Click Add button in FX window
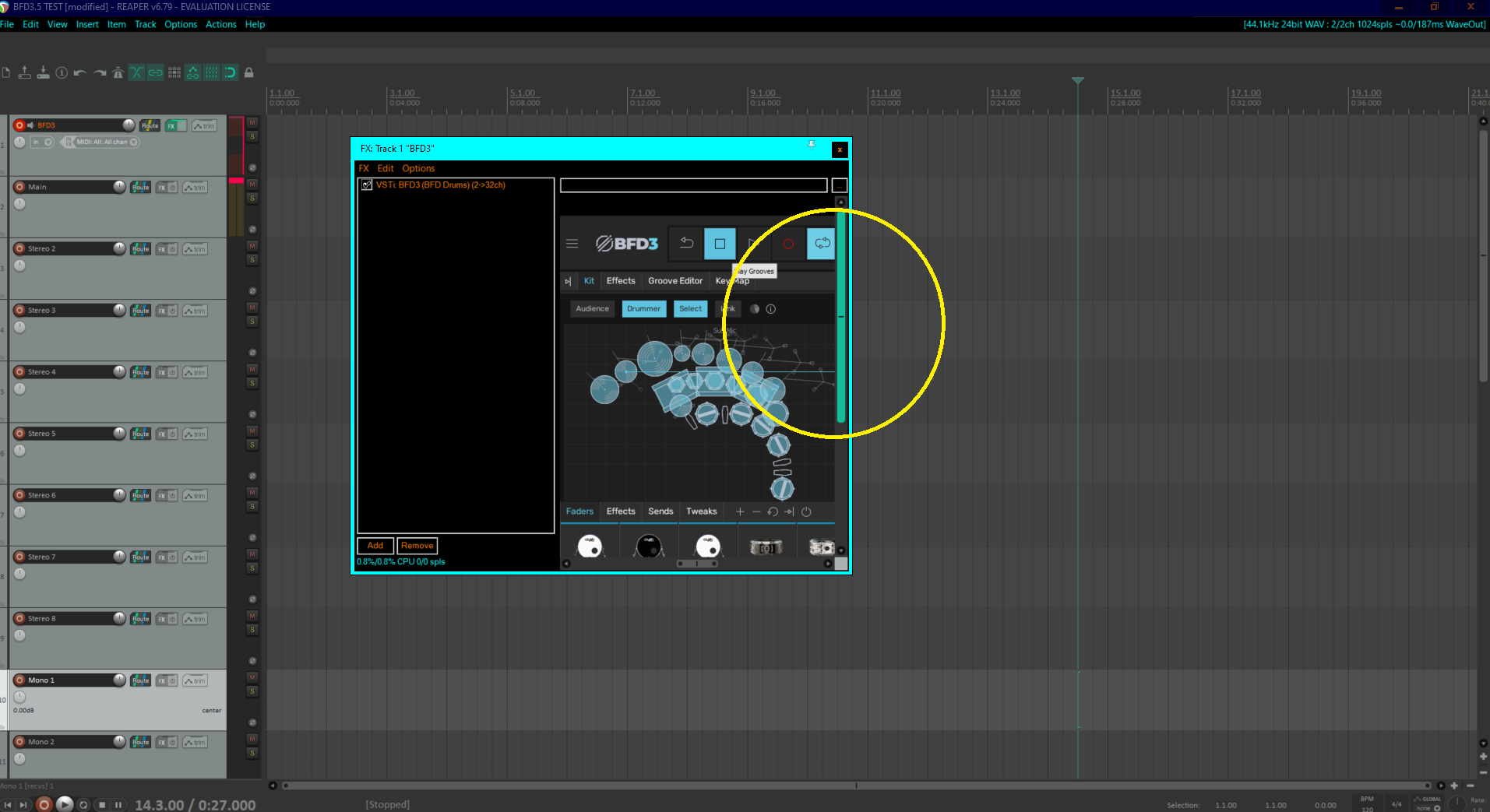 [375, 546]
